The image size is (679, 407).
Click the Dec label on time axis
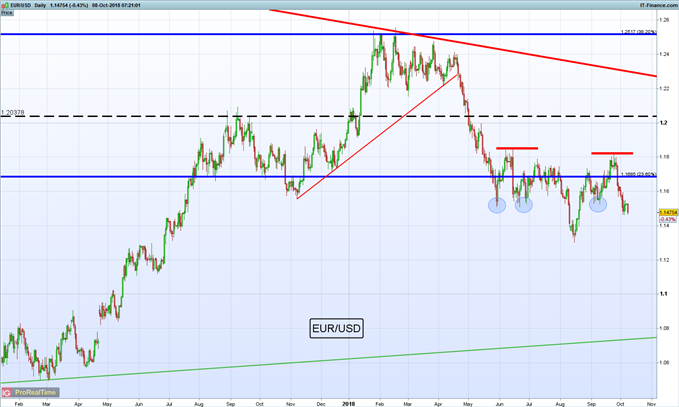pos(321,404)
